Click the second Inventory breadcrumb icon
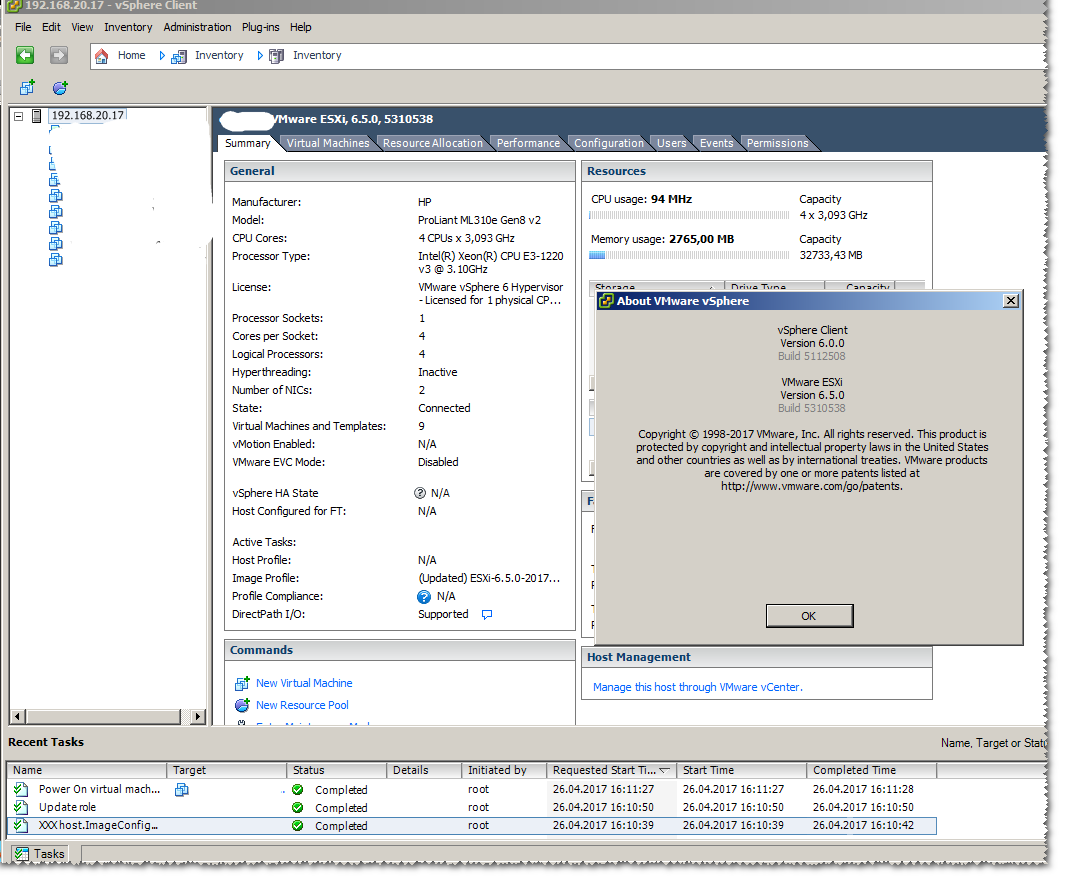The image size is (1065, 882). point(276,56)
